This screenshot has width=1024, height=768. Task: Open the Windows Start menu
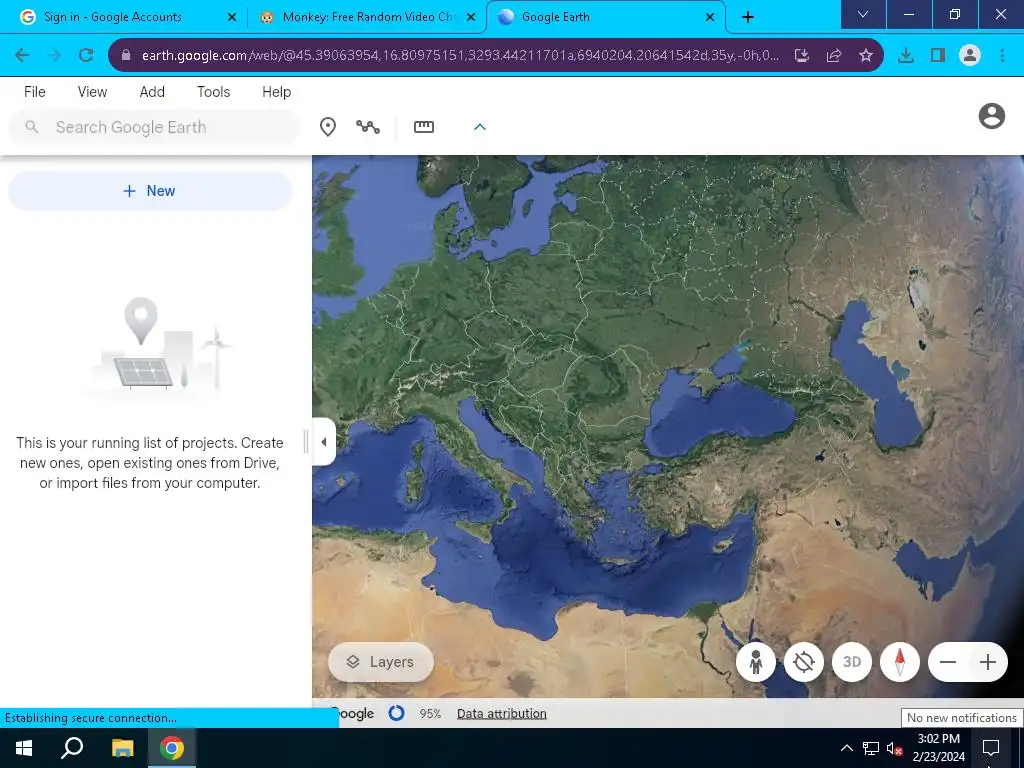point(24,748)
